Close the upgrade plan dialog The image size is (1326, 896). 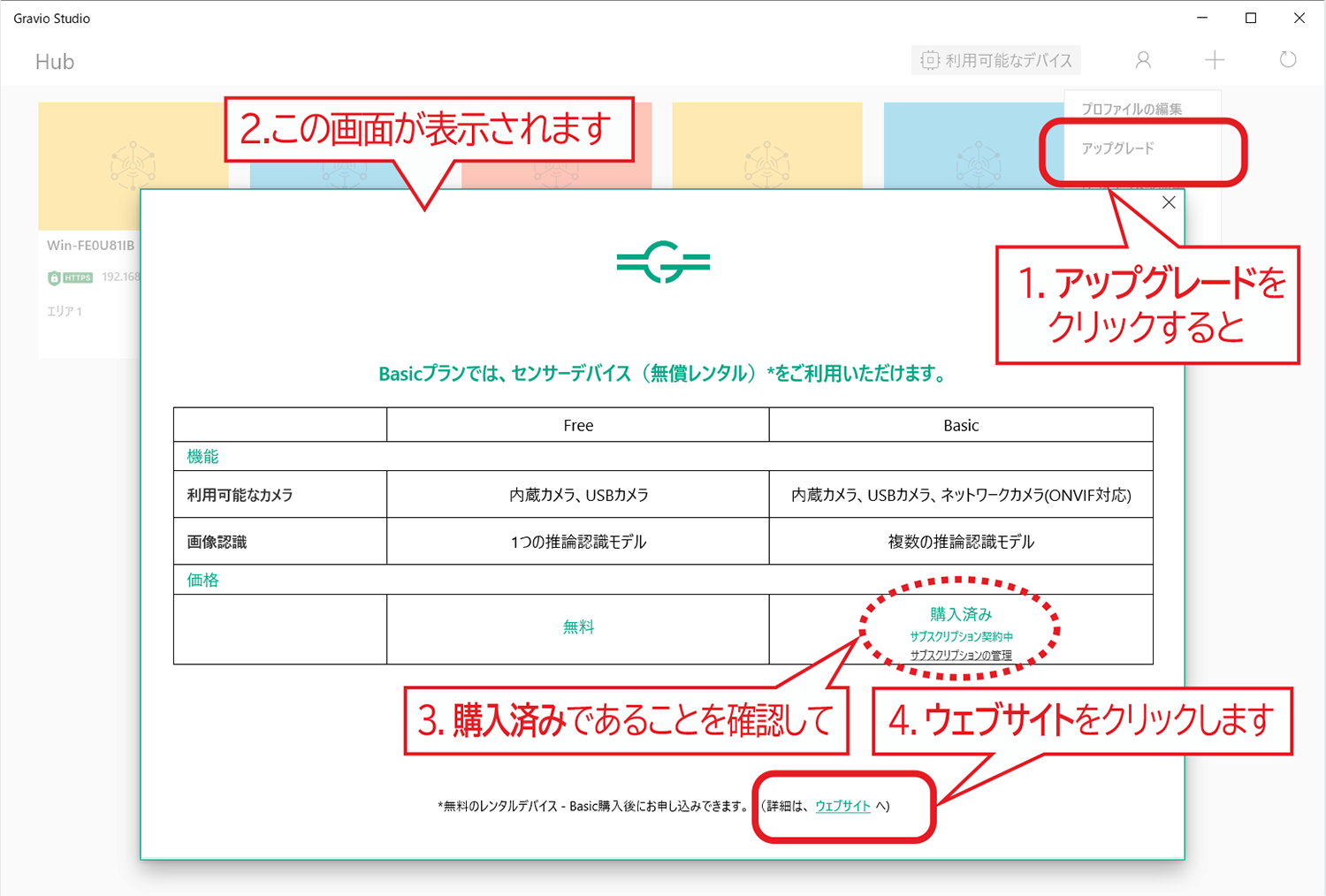point(1169,203)
